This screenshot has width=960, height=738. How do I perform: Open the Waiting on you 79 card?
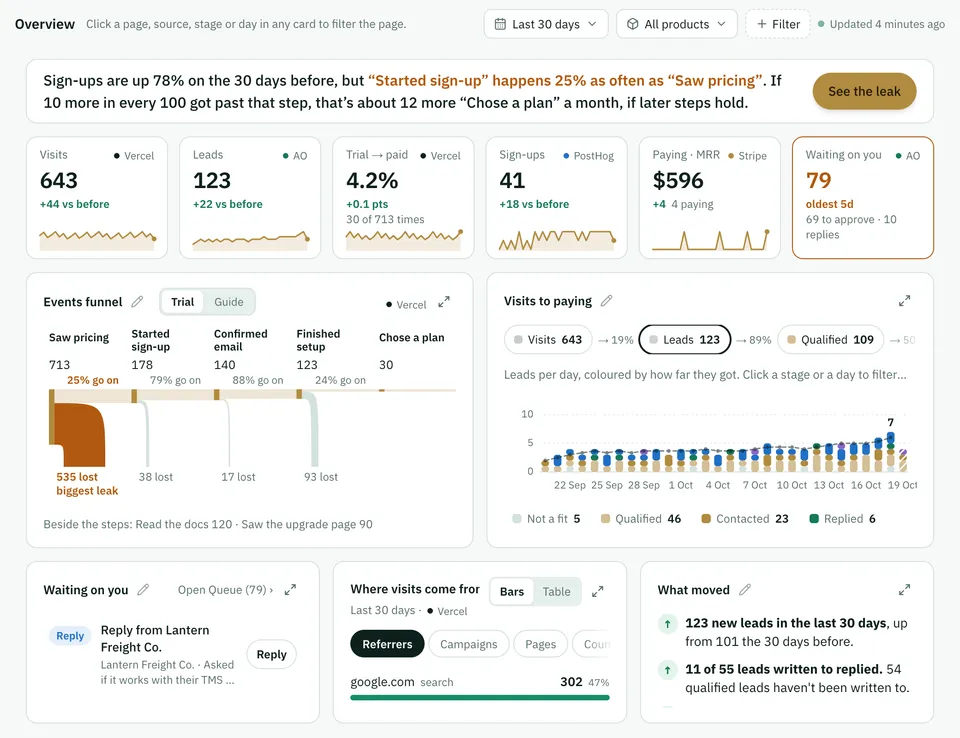pos(863,197)
